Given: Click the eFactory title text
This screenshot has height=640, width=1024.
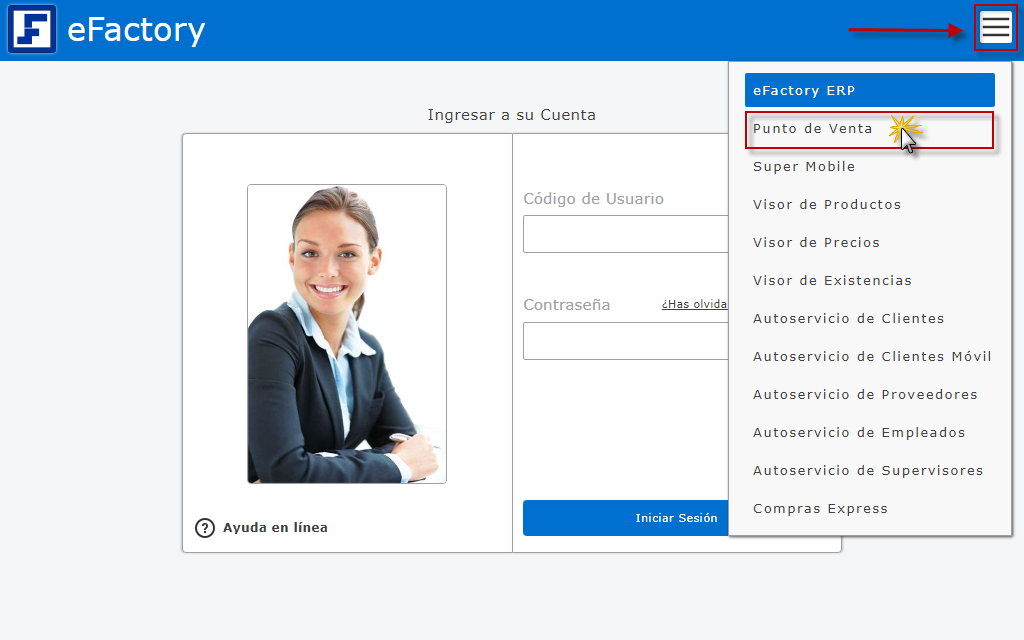Looking at the screenshot, I should [136, 31].
